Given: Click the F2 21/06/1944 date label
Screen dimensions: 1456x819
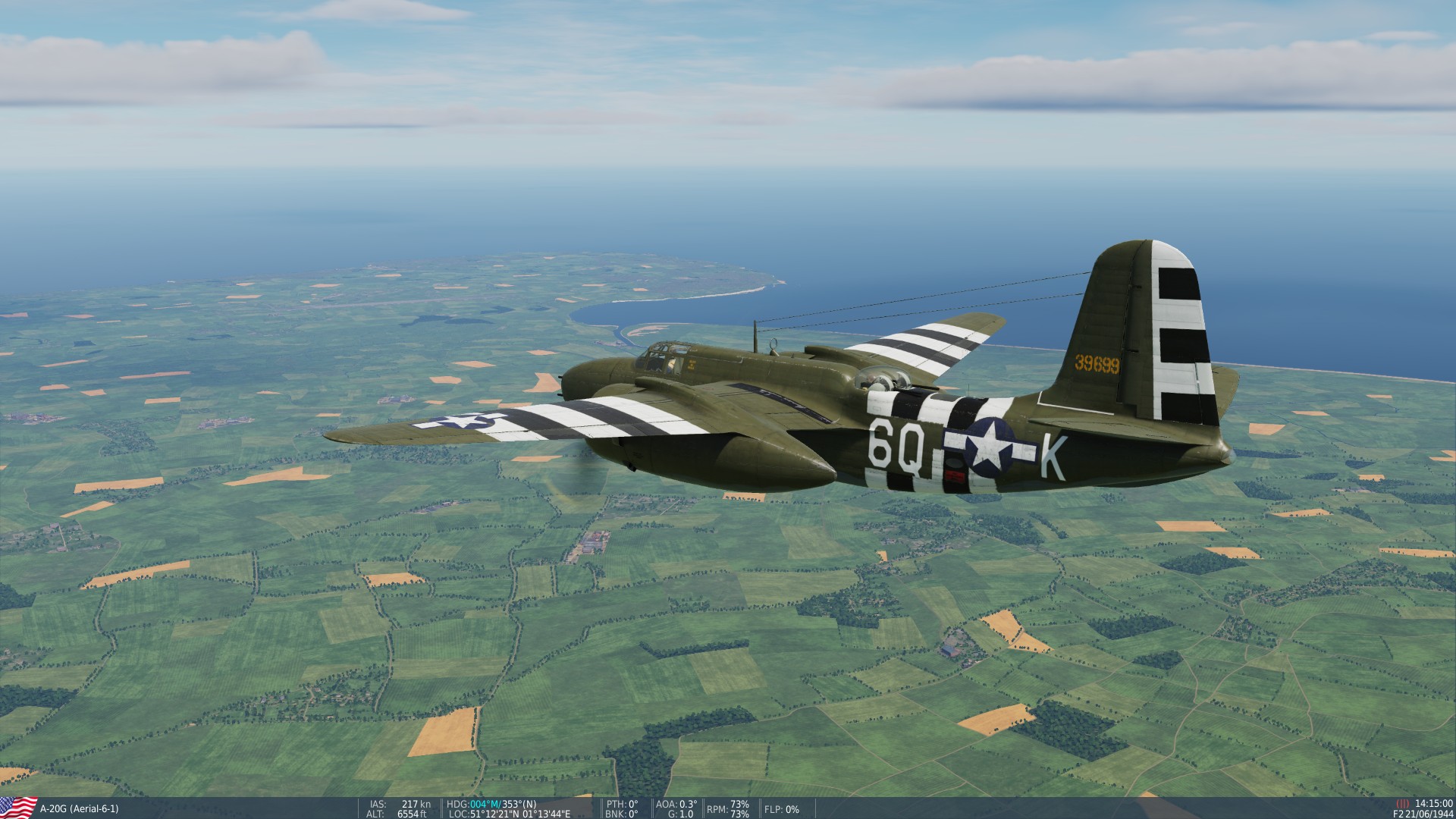Looking at the screenshot, I should pos(1422,814).
